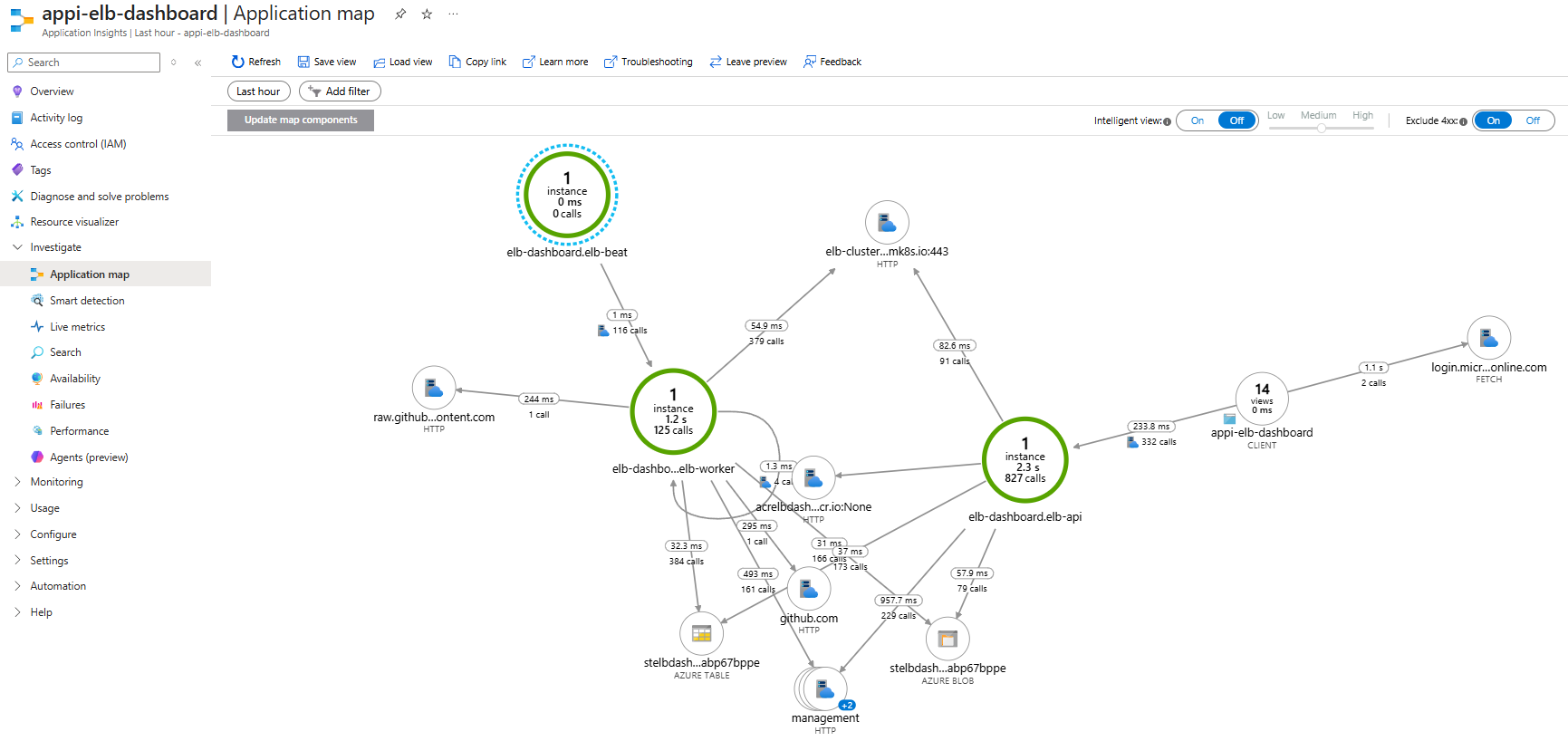Click the Exclude 4xx info icon
The width and height of the screenshot is (1568, 741).
tap(1463, 121)
